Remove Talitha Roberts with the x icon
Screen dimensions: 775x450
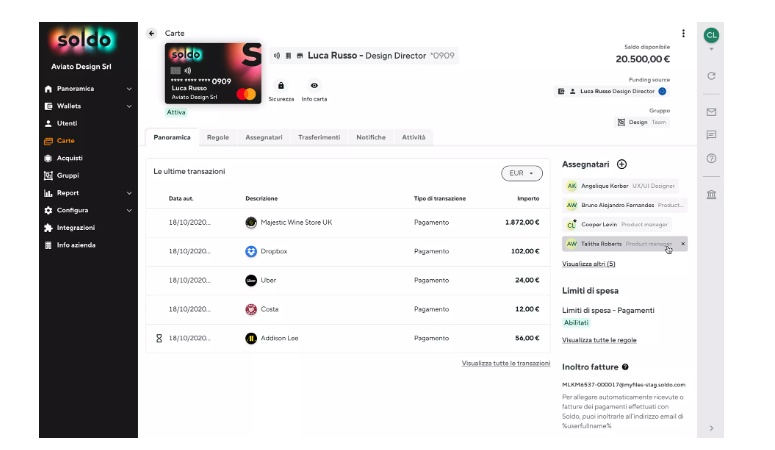pyautogui.click(x=683, y=243)
